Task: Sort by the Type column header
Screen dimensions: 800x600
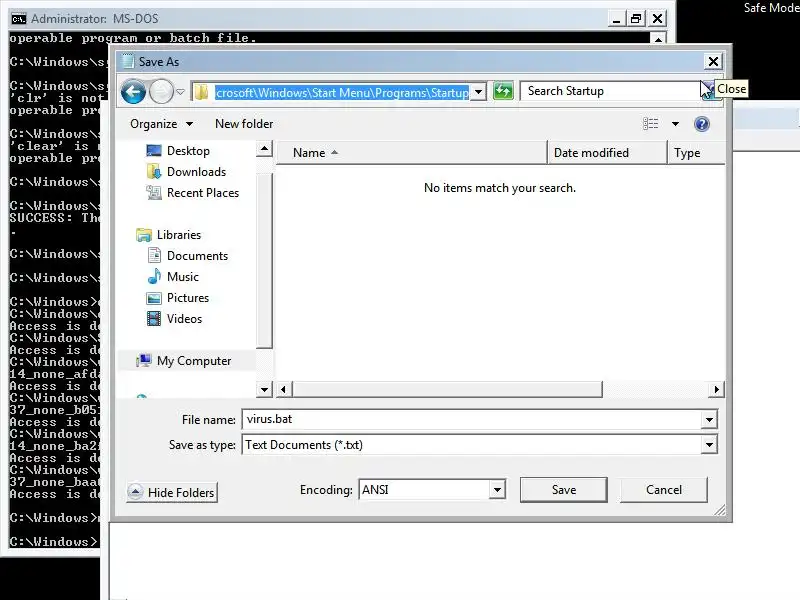Action: tap(696, 153)
